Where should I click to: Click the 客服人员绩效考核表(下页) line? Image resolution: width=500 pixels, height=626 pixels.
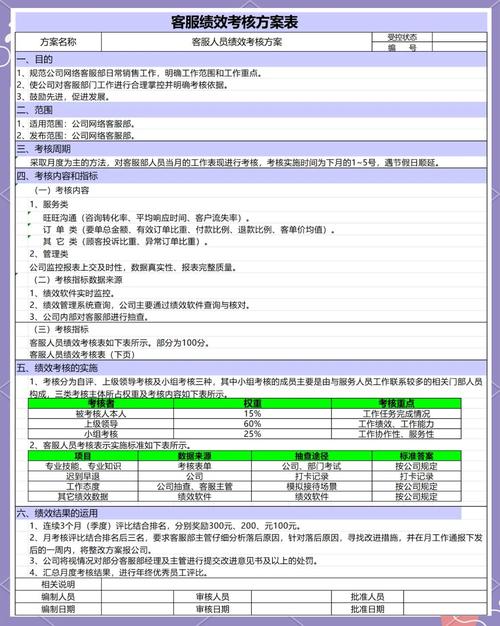click(82, 355)
